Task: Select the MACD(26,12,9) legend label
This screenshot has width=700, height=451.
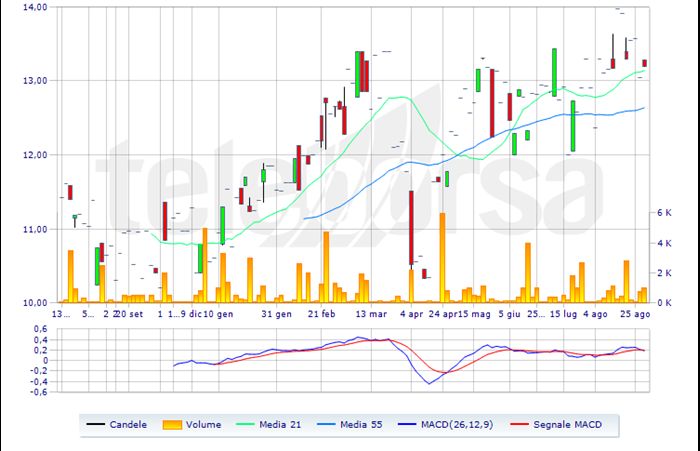Action: pyautogui.click(x=457, y=425)
